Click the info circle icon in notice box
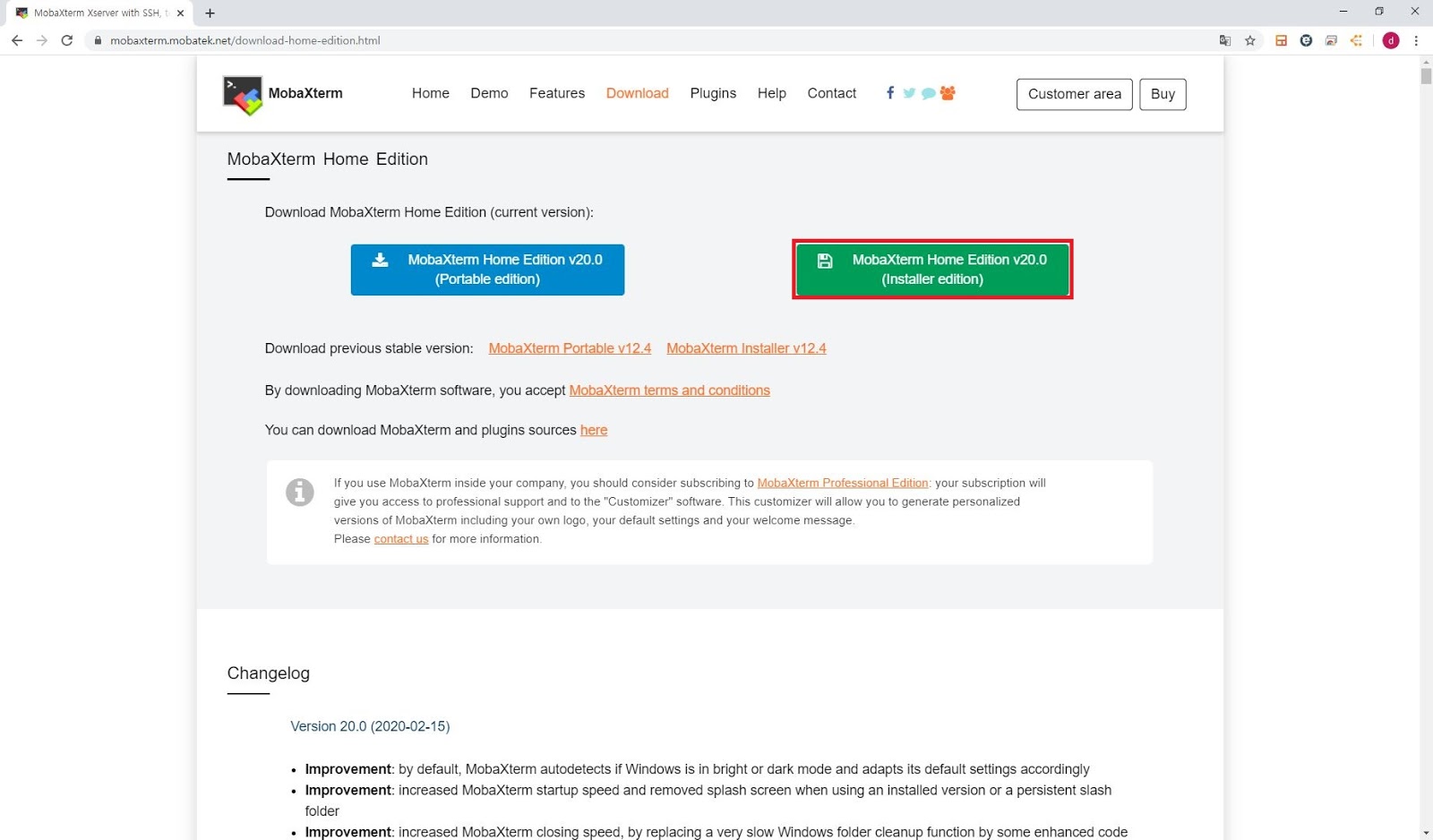The width and height of the screenshot is (1433, 840). pyautogui.click(x=300, y=492)
